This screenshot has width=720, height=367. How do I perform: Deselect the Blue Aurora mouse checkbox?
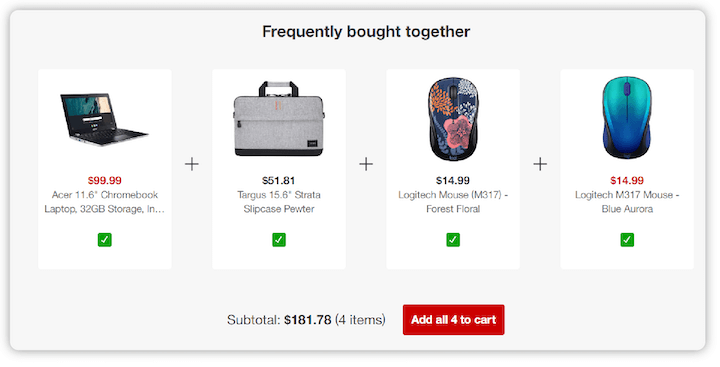(627, 240)
